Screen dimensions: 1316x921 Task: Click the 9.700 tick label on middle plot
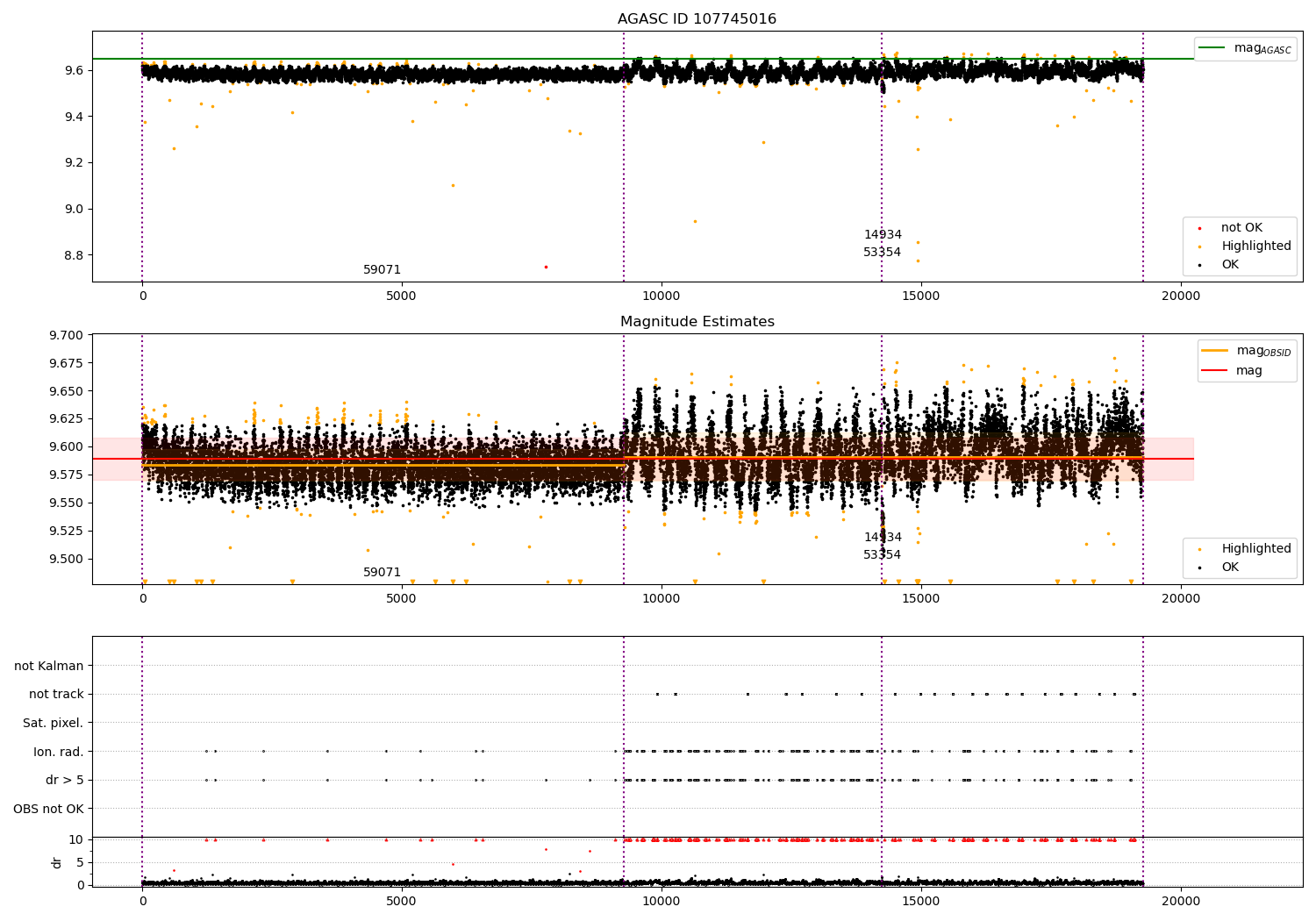(x=67, y=335)
